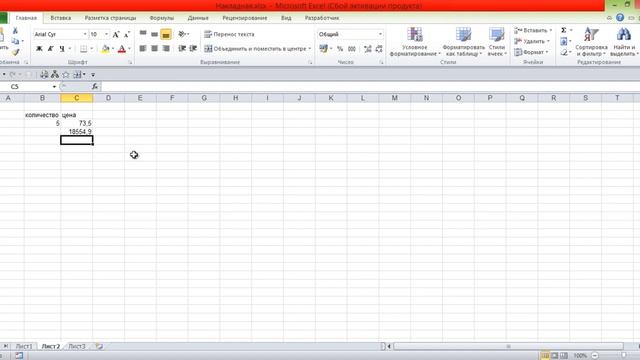Click the Cut scissors icon
Image resolution: width=640 pixels, height=360 pixels.
coord(15,31)
